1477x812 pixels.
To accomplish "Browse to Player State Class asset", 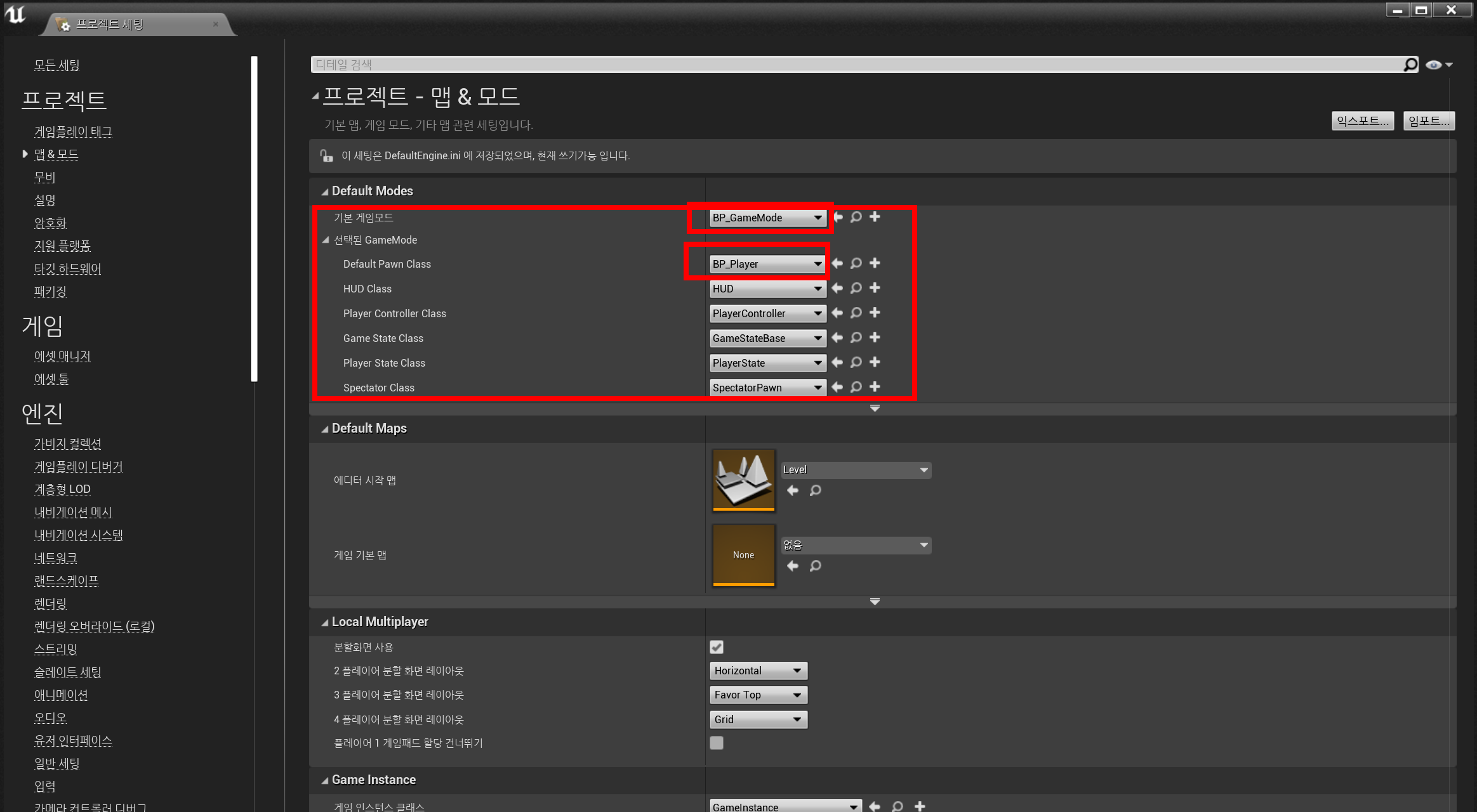I will coord(856,362).
